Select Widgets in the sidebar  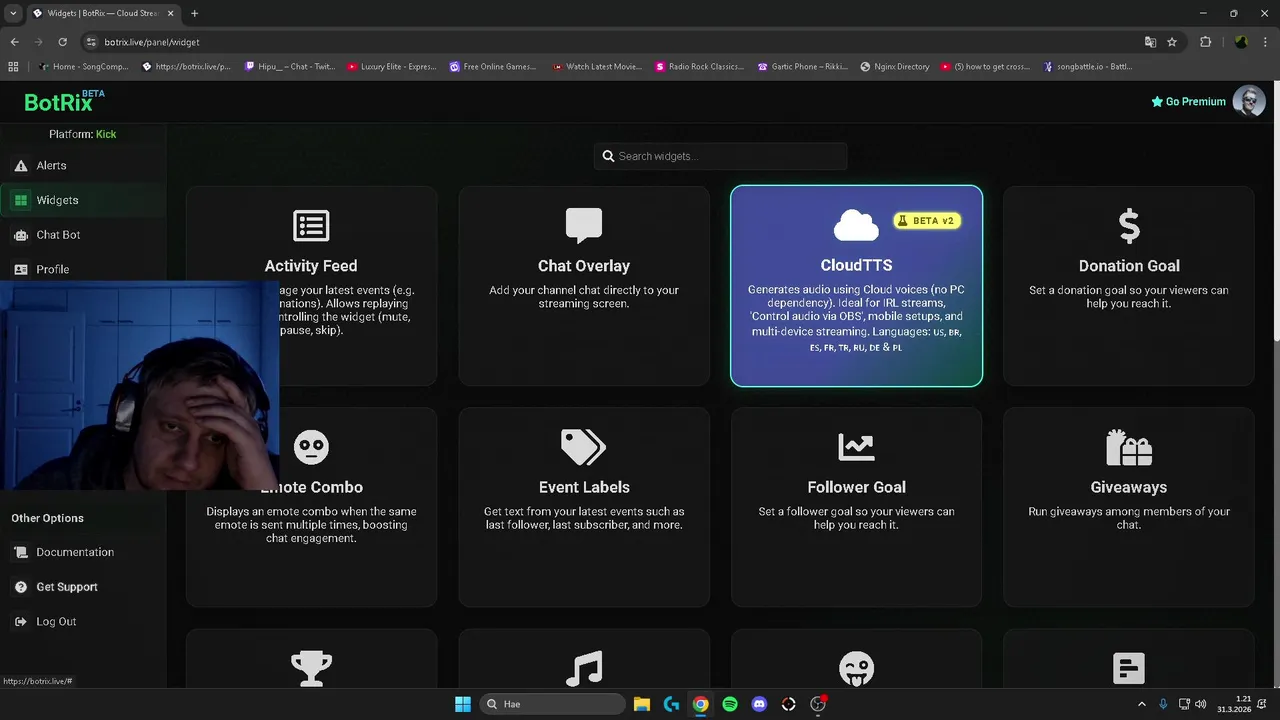[x=84, y=200]
